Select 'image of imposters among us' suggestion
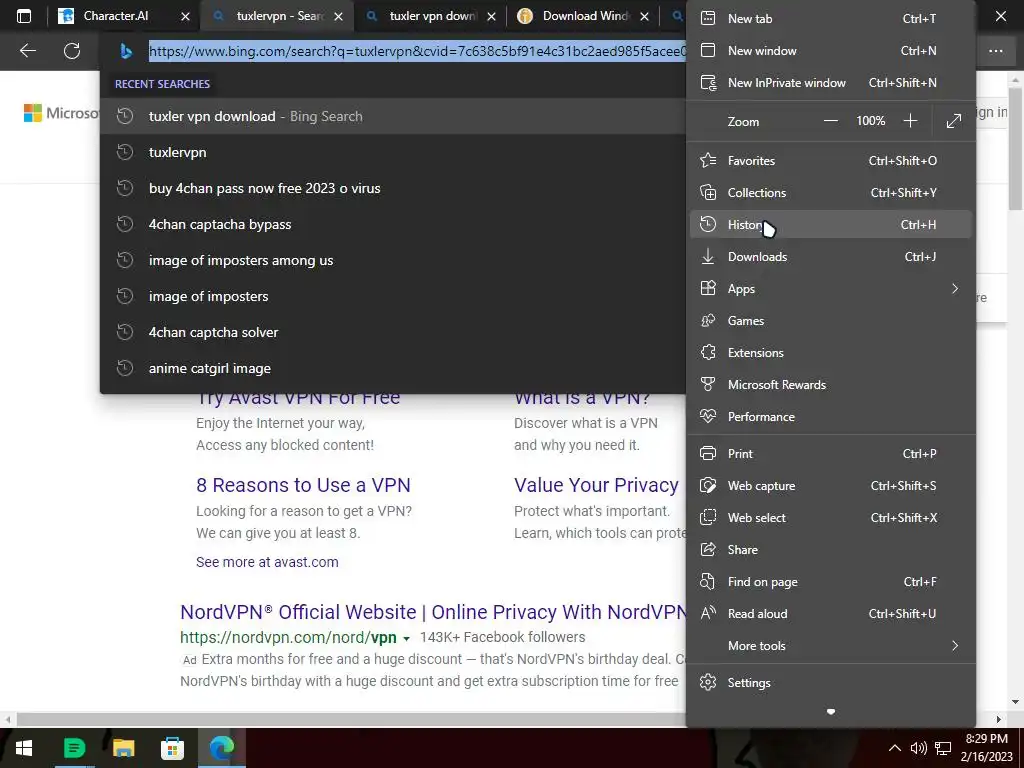This screenshot has width=1024, height=768. click(x=393, y=260)
